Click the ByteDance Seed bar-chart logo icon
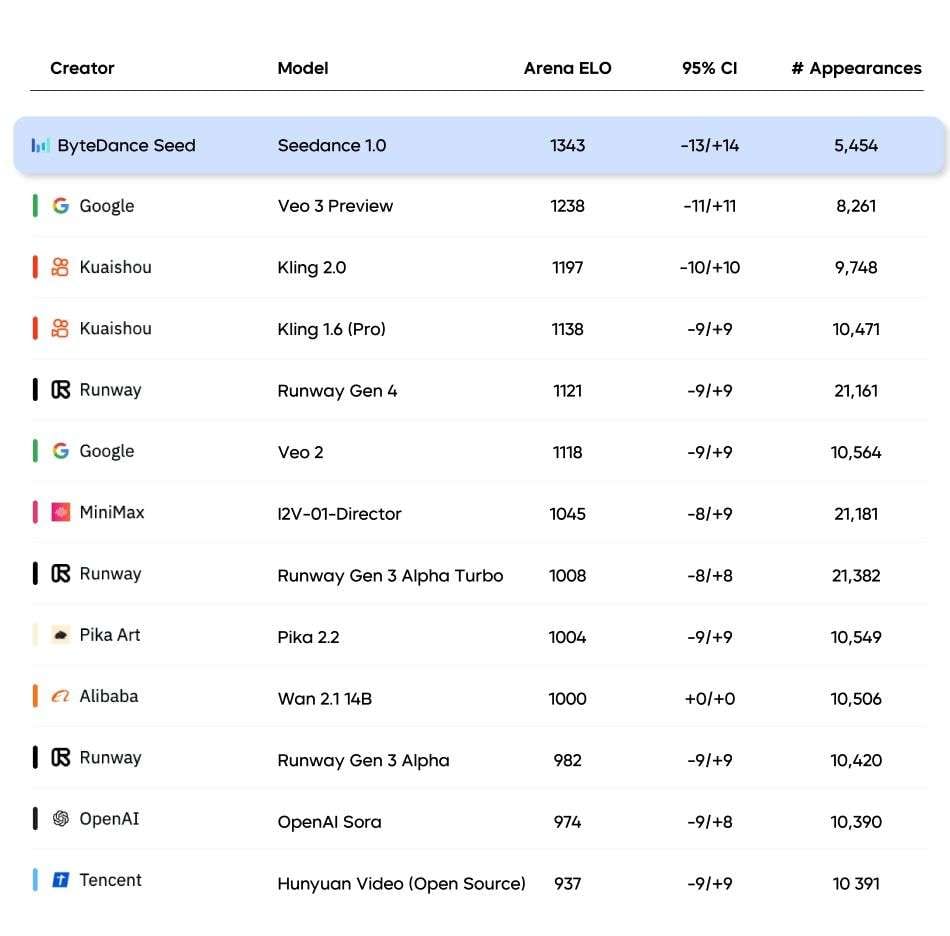 (x=40, y=145)
